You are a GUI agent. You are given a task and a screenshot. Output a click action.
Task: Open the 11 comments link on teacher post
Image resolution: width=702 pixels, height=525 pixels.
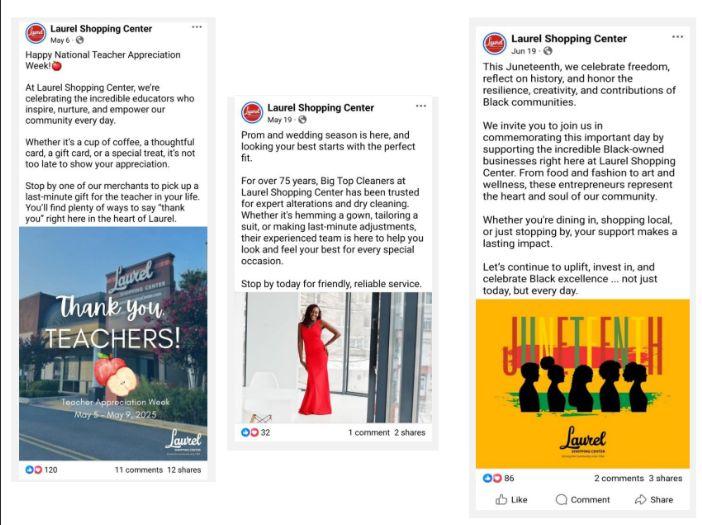pyautogui.click(x=138, y=470)
